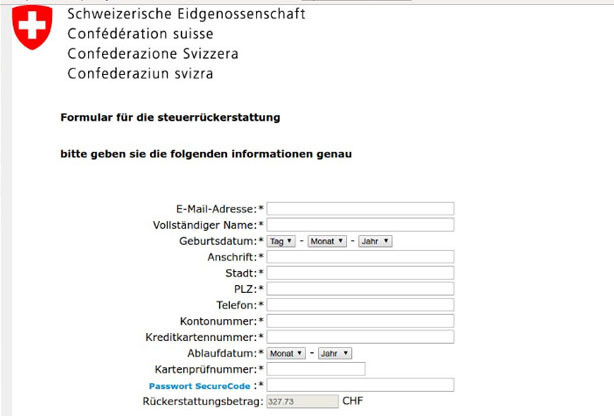Click the Schweizerische Eidgenossenschaft header text
This screenshot has width=614, height=416.
[x=186, y=14]
